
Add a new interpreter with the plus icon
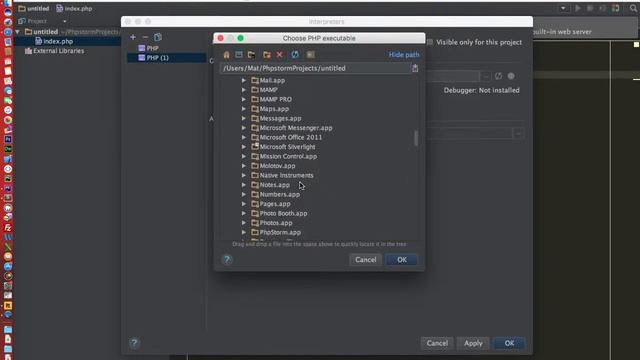point(133,37)
